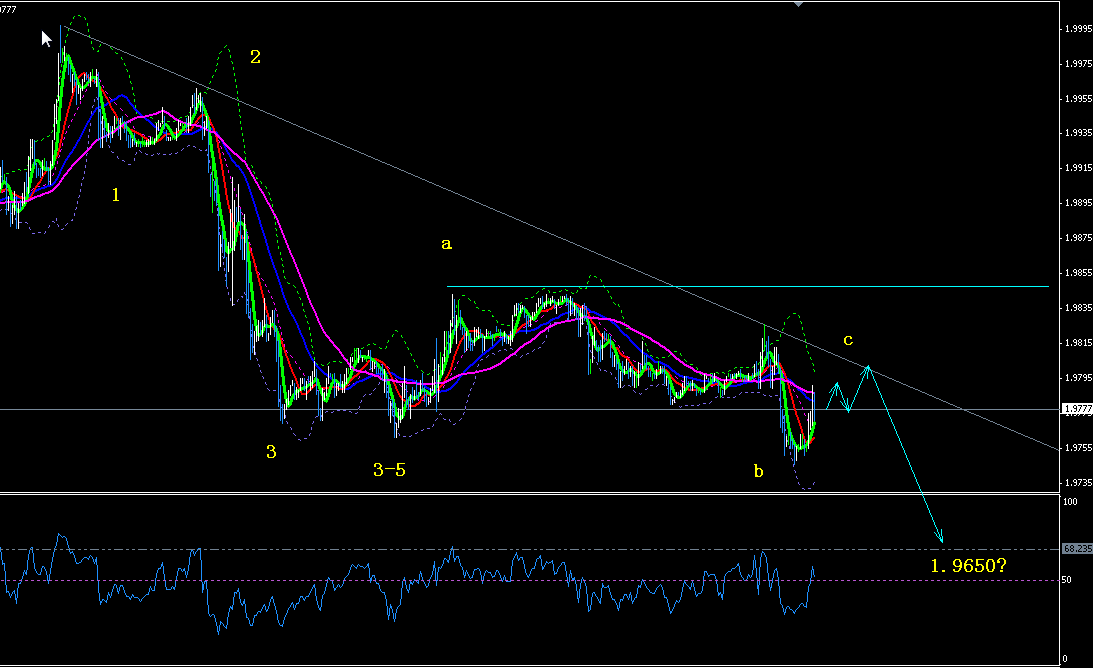Click the RSI scale label 50
Image resolution: width=1093 pixels, height=668 pixels.
coord(1067,580)
